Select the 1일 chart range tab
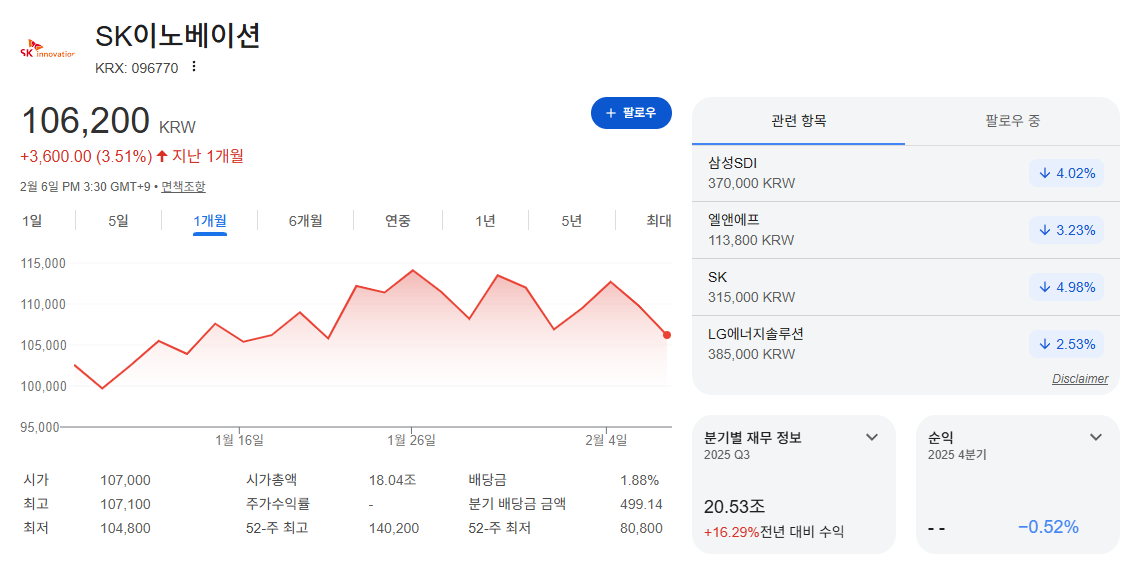The height and width of the screenshot is (567, 1141). pos(31,221)
